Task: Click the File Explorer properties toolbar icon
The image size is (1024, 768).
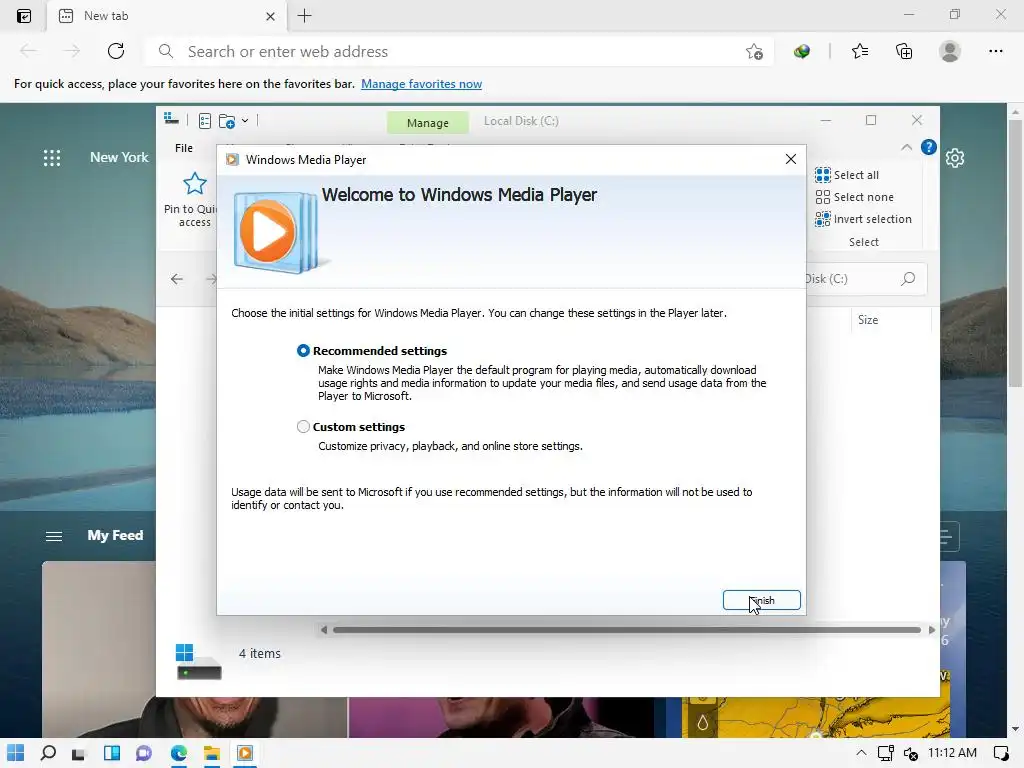Action: coord(204,121)
